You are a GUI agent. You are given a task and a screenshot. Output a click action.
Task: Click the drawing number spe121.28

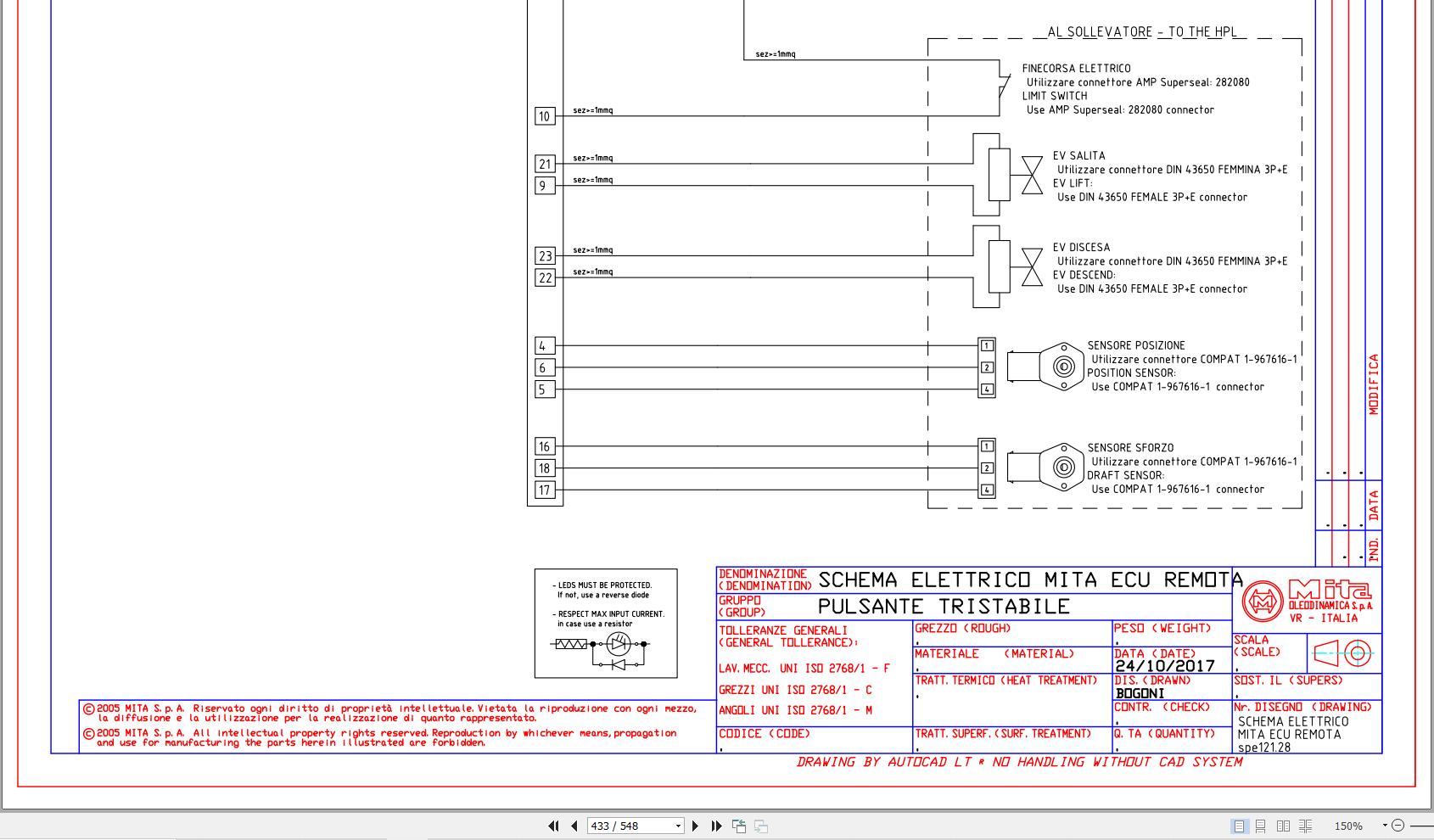pyautogui.click(x=1264, y=748)
